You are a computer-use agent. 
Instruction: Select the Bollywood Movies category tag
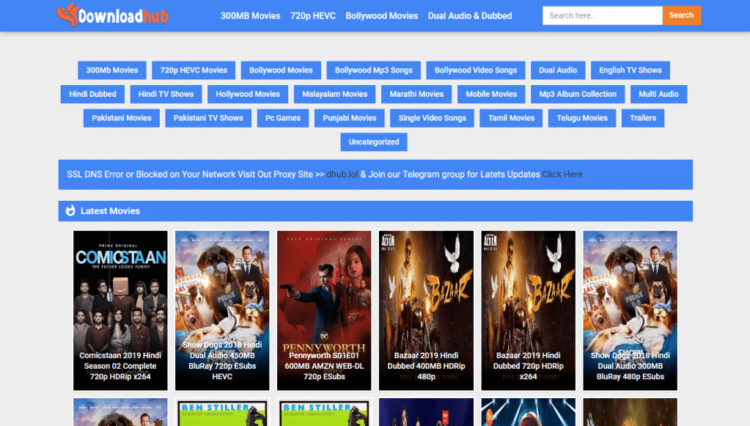281,70
